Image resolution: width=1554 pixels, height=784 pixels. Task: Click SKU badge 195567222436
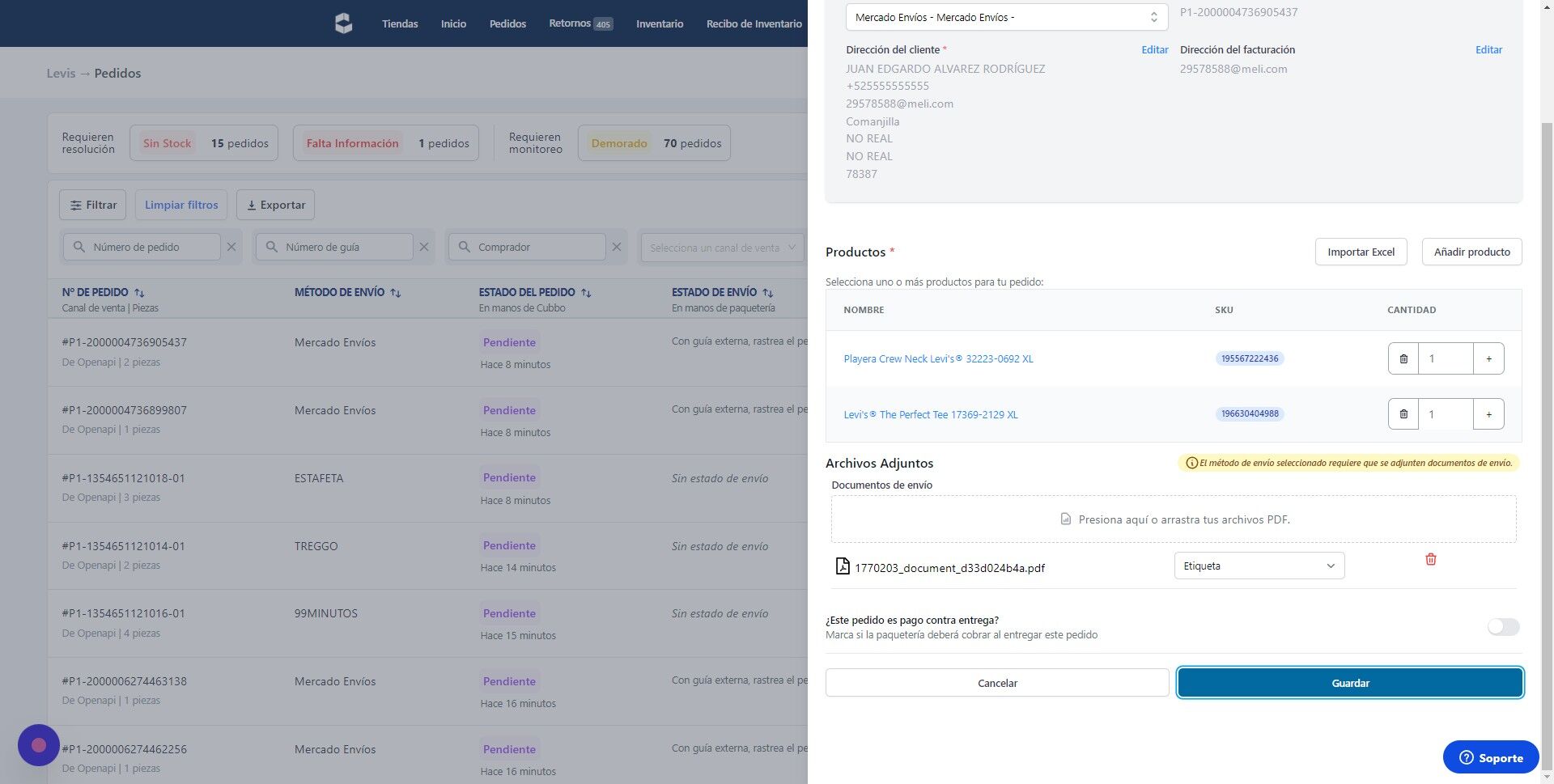(1250, 358)
